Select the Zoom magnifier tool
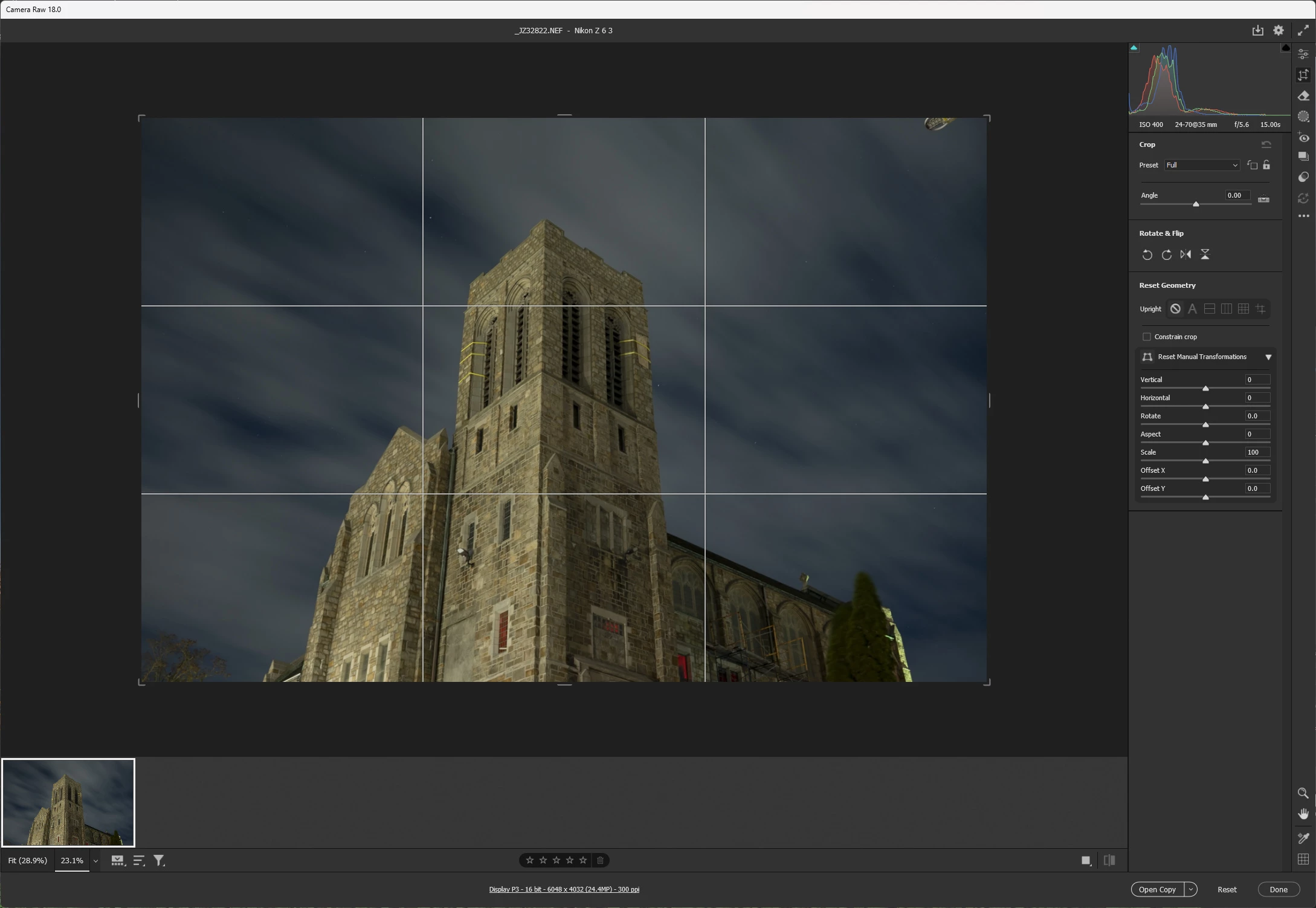The height and width of the screenshot is (908, 1316). point(1303,793)
